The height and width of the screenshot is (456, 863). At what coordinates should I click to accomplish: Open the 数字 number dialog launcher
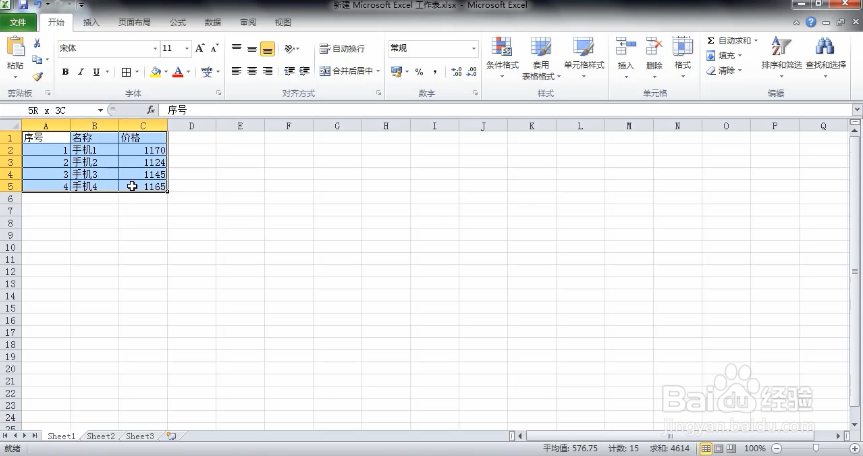[x=475, y=94]
